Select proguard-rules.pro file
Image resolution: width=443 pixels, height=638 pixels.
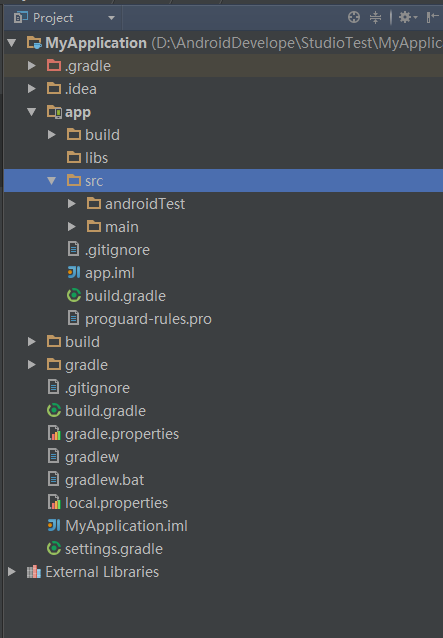148,319
